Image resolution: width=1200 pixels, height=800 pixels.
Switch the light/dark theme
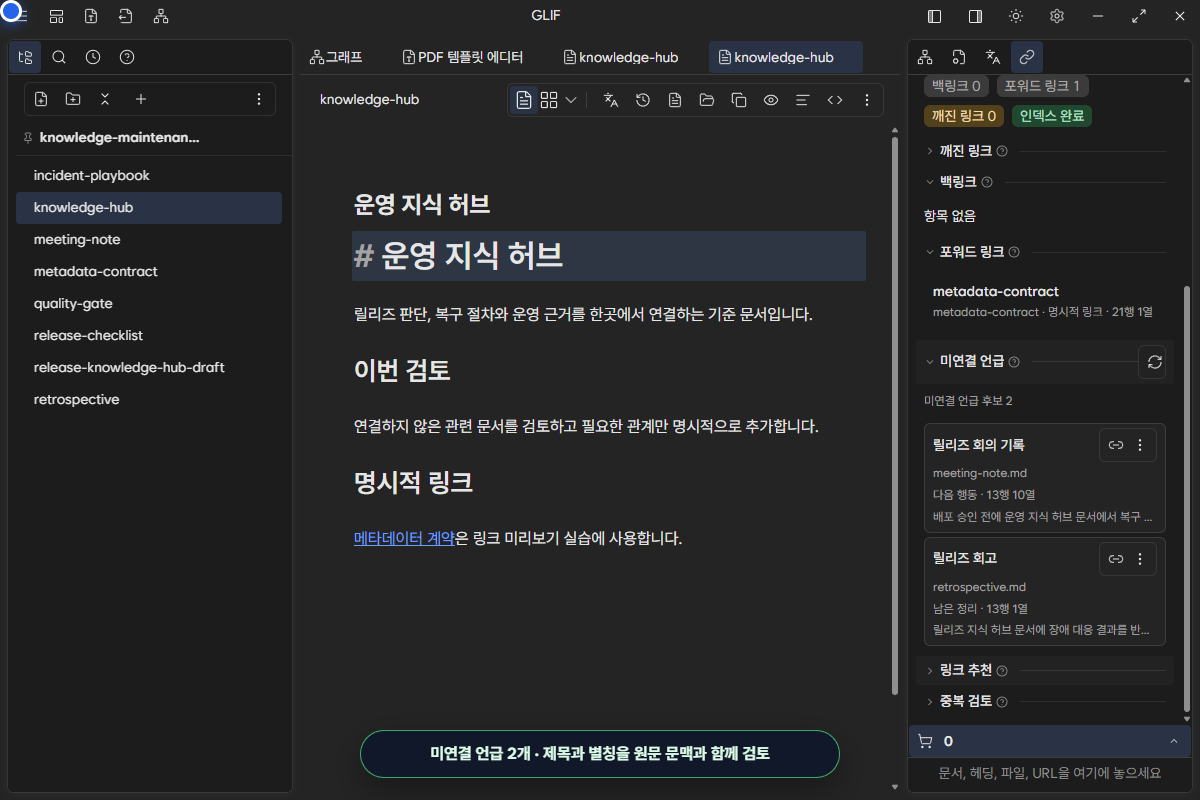click(x=1016, y=16)
